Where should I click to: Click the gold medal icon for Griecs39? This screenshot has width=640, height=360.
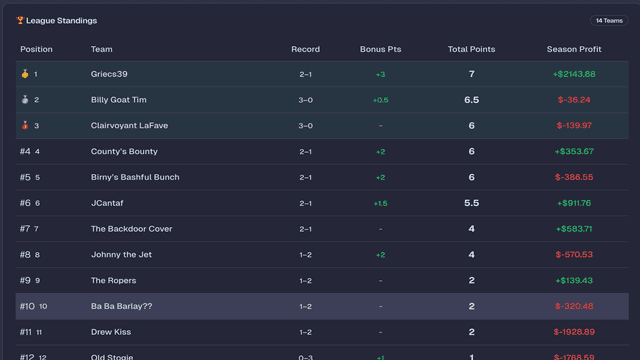tap(25, 73)
